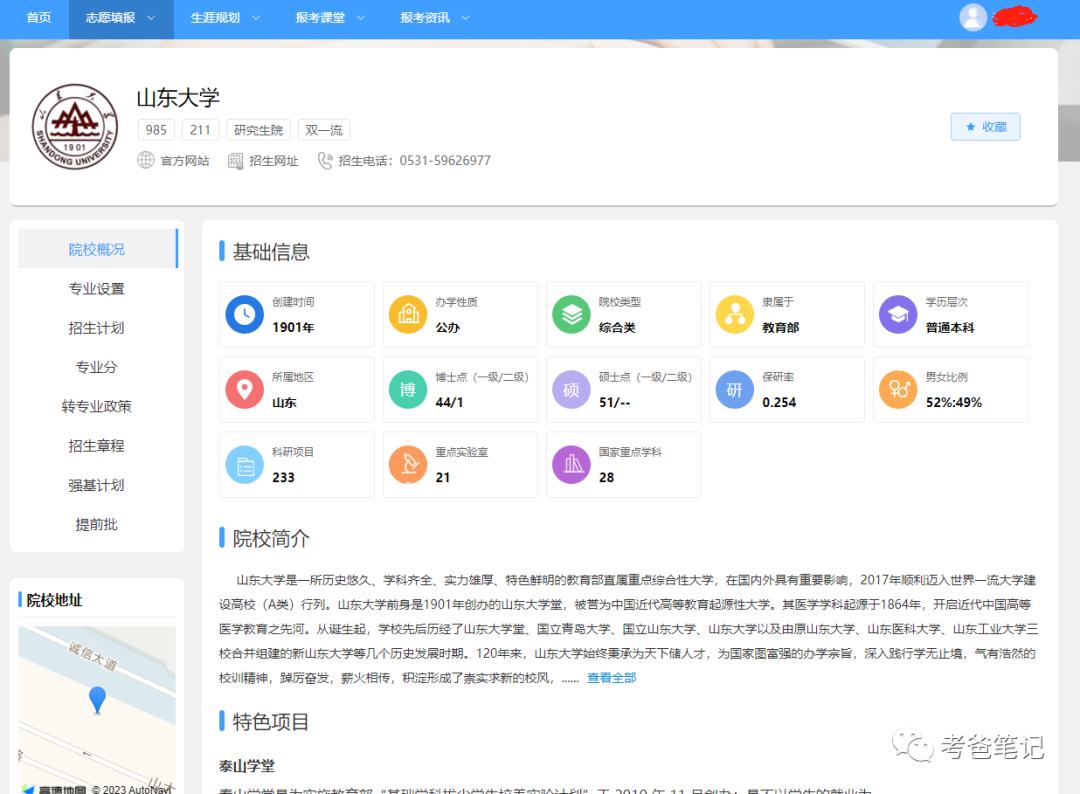Go to 首页 in top navigation
Screen dimensions: 1080x794
click(39, 18)
